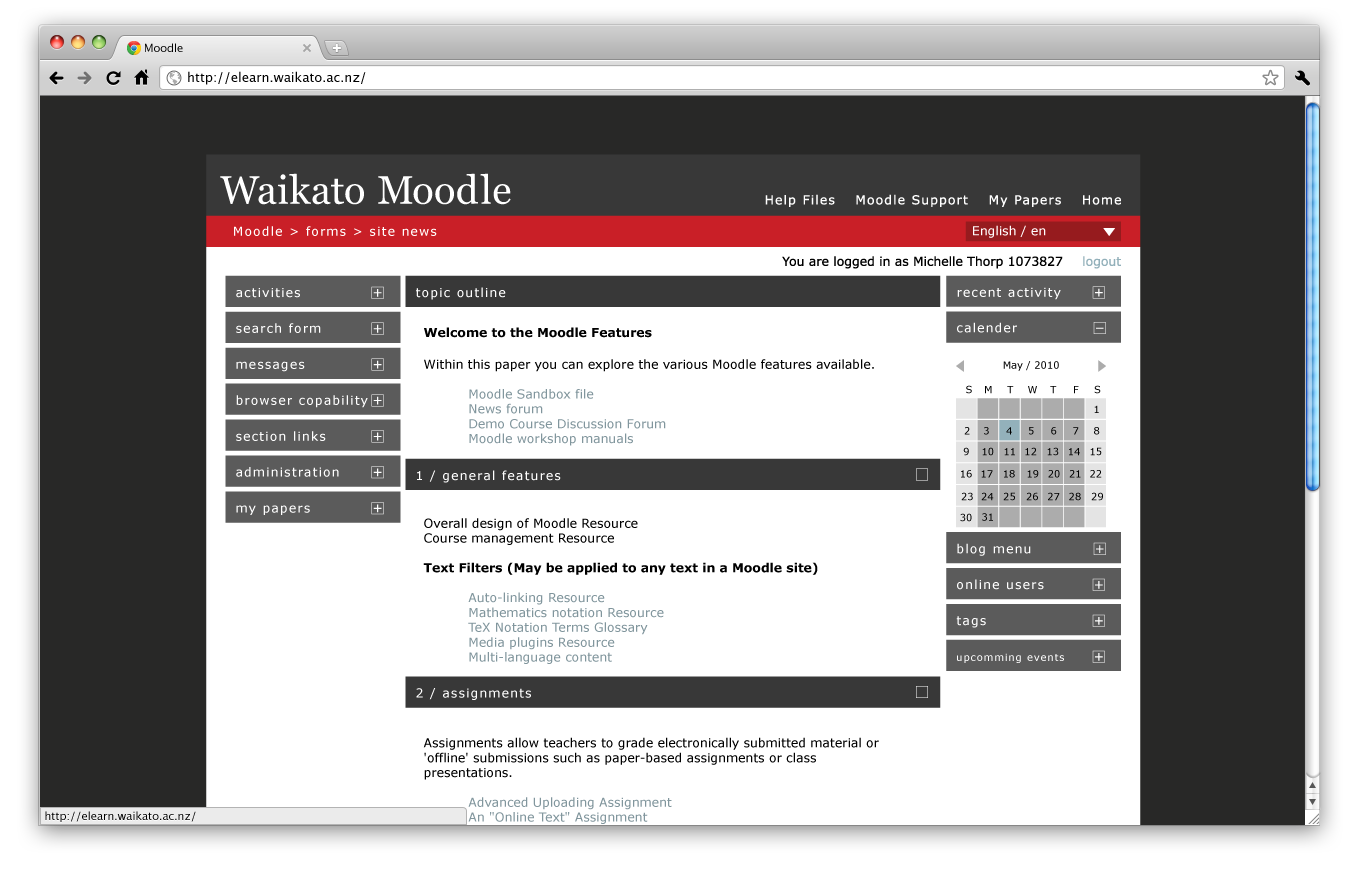Click the browser forward arrow
The height and width of the screenshot is (880, 1360).
85,78
